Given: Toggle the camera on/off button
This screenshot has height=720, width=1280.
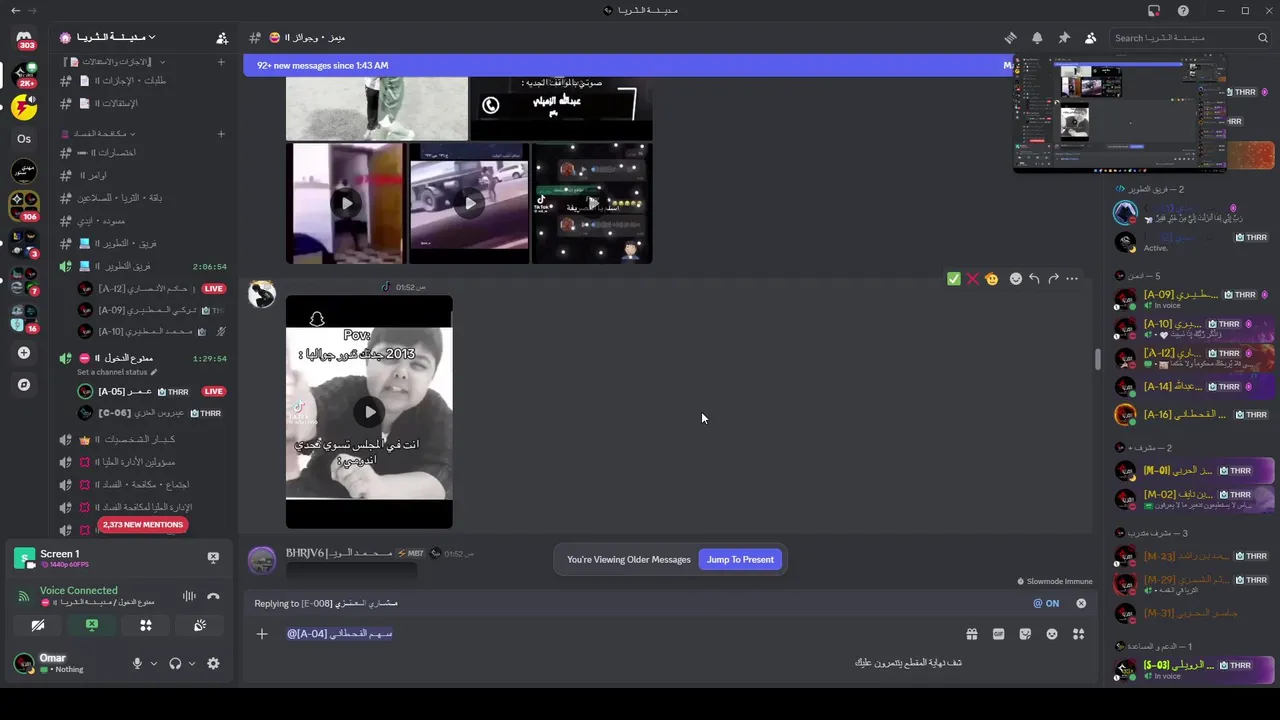Looking at the screenshot, I should coord(38,626).
